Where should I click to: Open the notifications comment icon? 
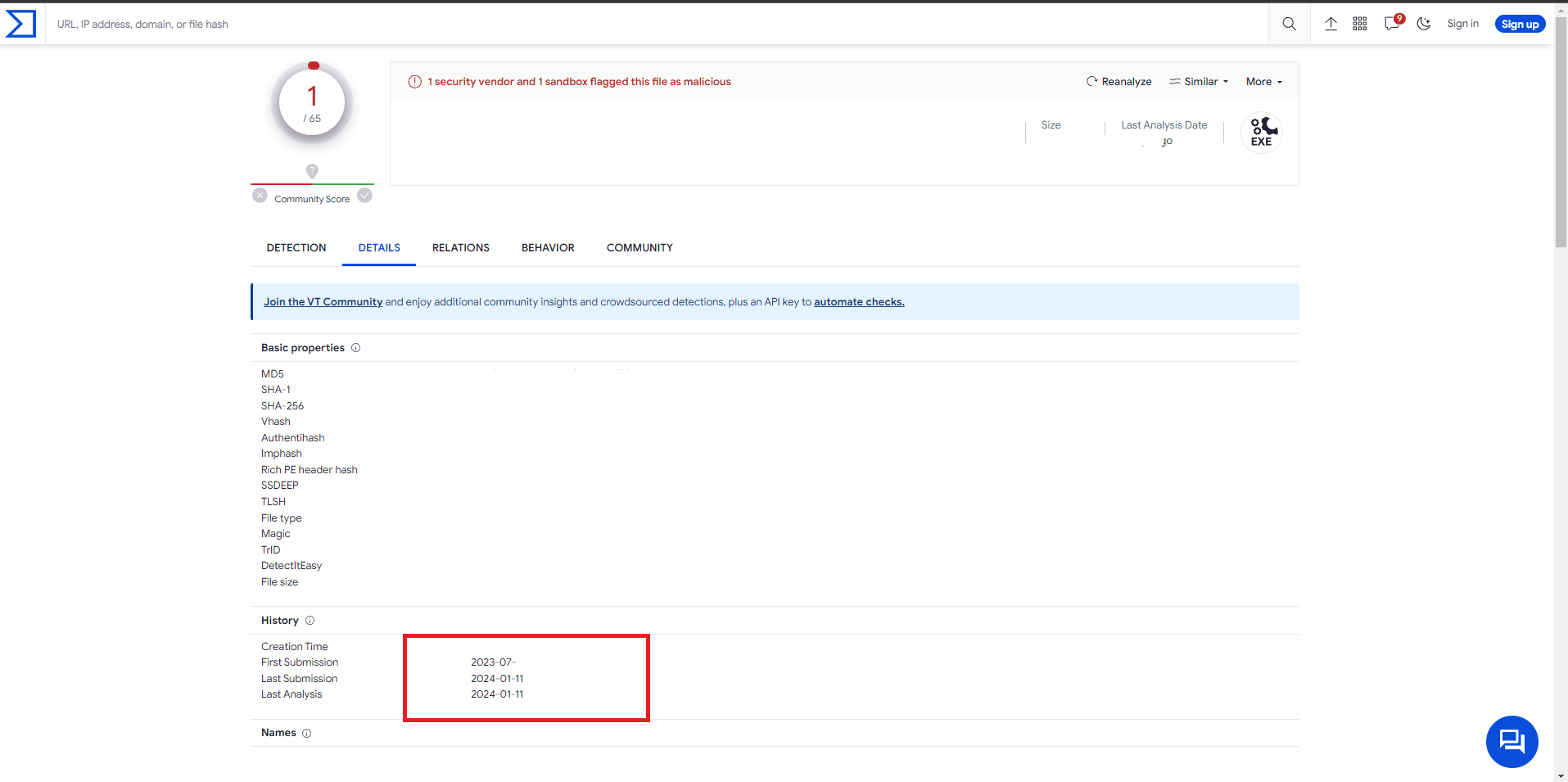coord(1392,23)
